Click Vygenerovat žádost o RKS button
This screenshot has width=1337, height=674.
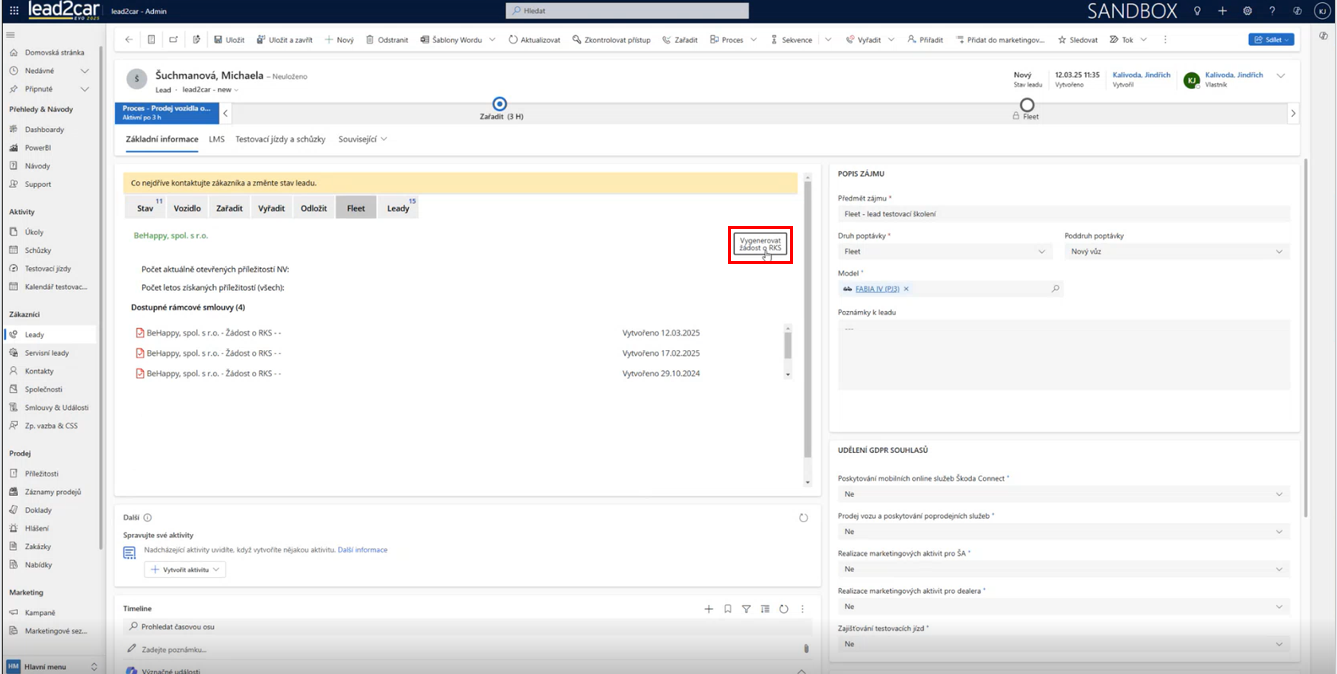click(760, 244)
